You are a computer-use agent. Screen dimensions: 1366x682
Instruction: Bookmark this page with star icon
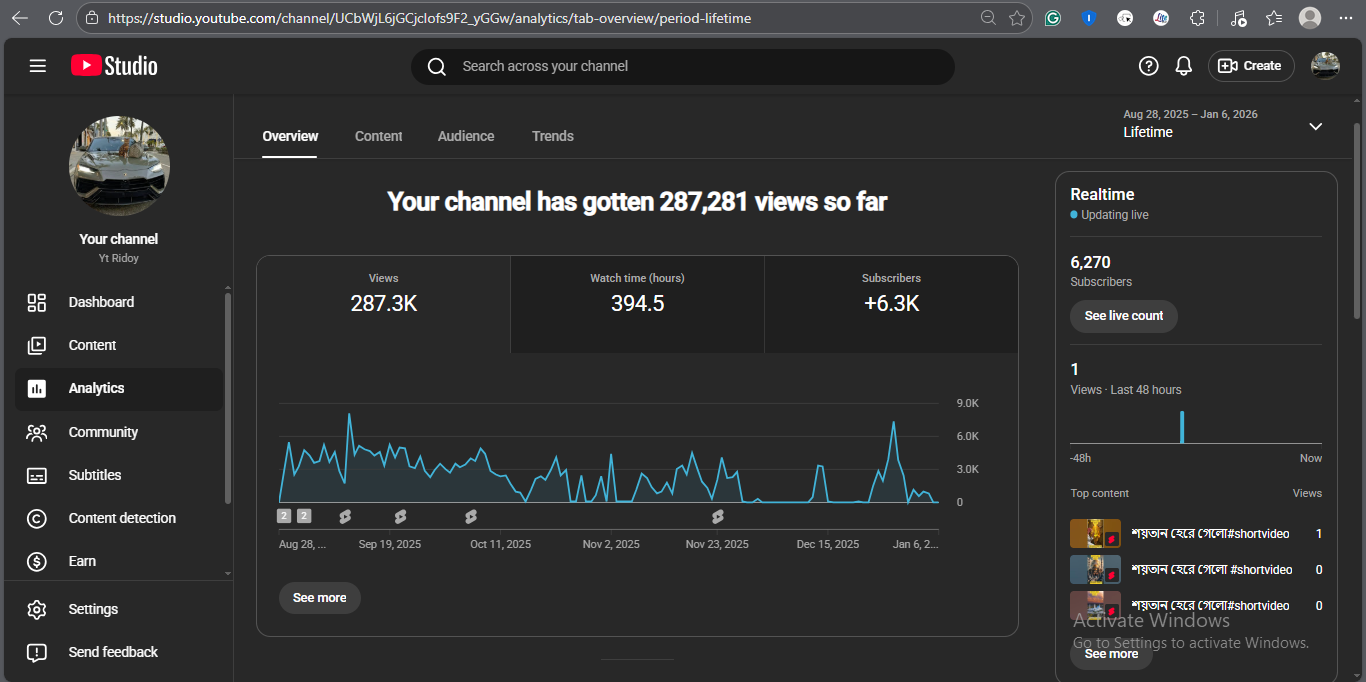click(x=1017, y=18)
